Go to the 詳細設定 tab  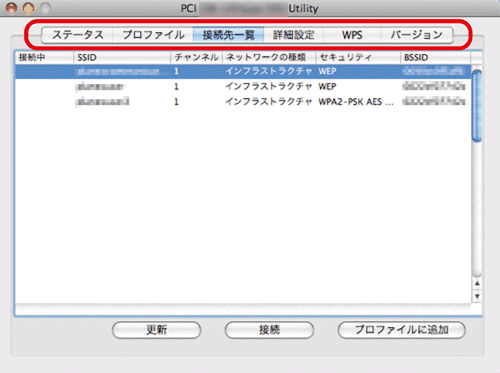coord(293,35)
